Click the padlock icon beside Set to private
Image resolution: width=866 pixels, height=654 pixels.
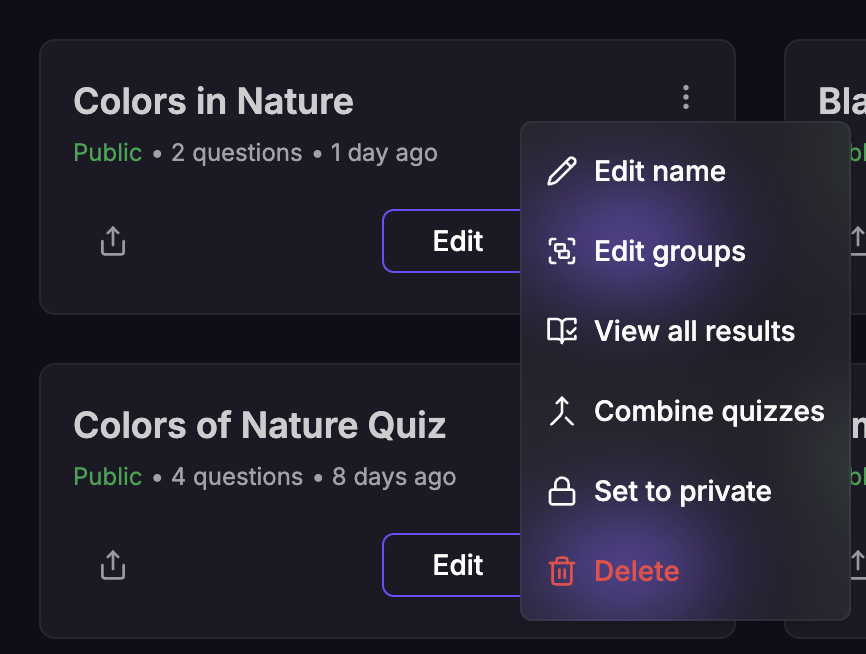pos(562,491)
